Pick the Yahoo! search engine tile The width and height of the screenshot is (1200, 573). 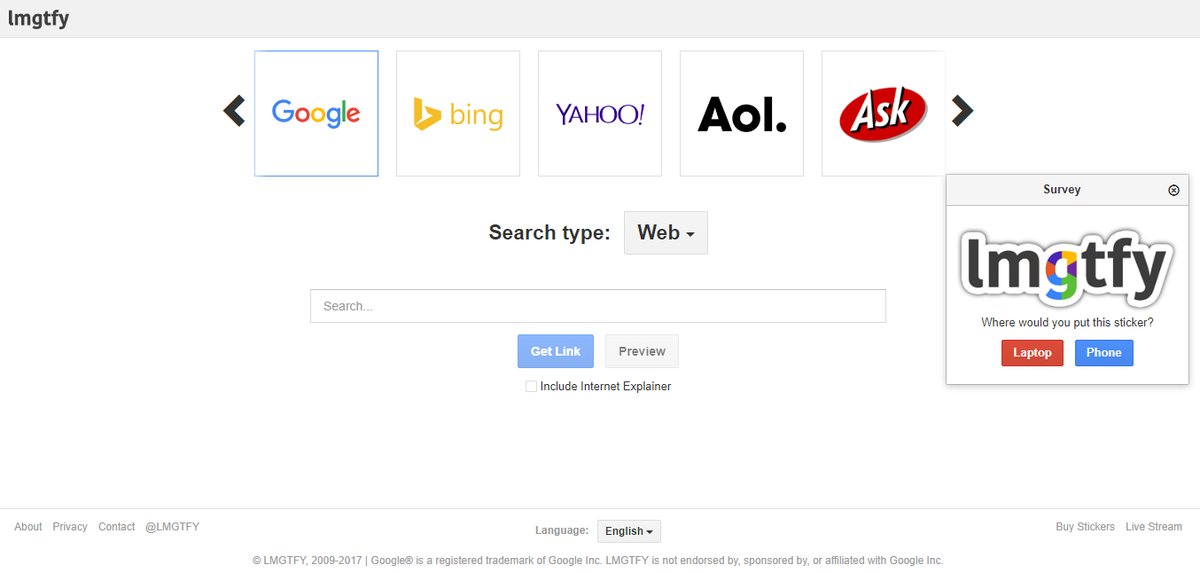(x=600, y=113)
